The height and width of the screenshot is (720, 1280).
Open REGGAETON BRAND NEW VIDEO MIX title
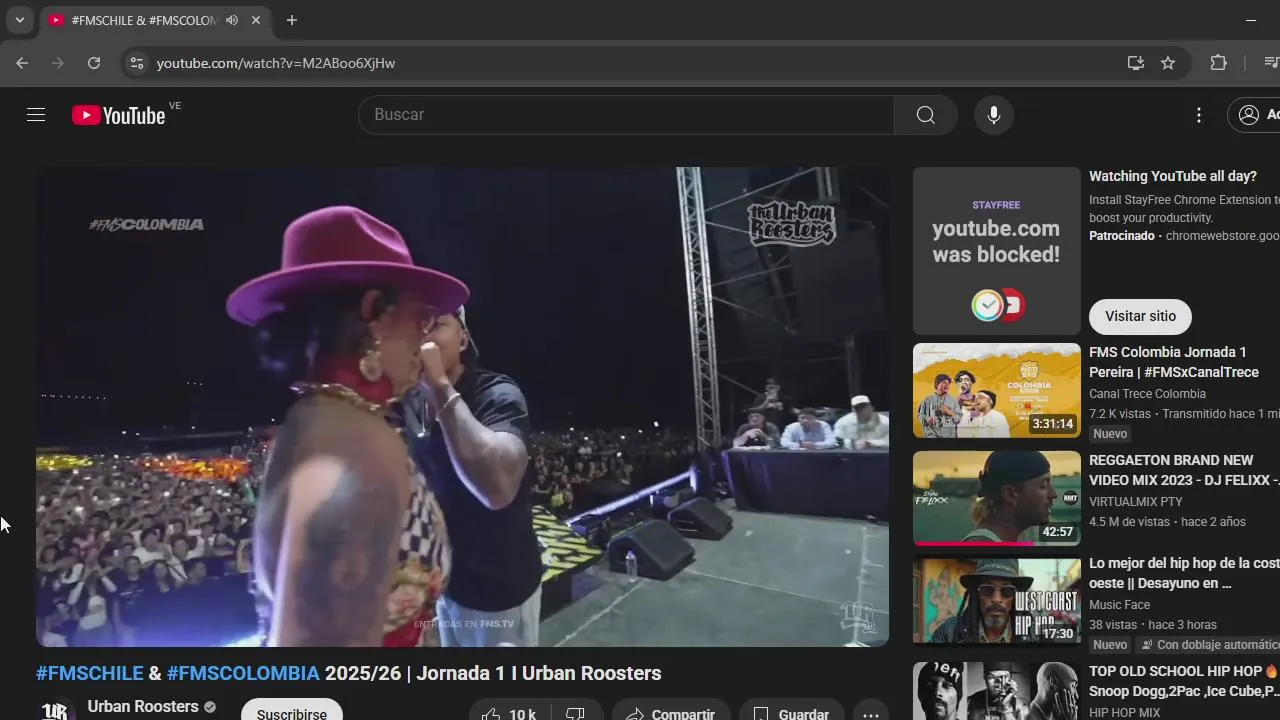tap(1184, 470)
